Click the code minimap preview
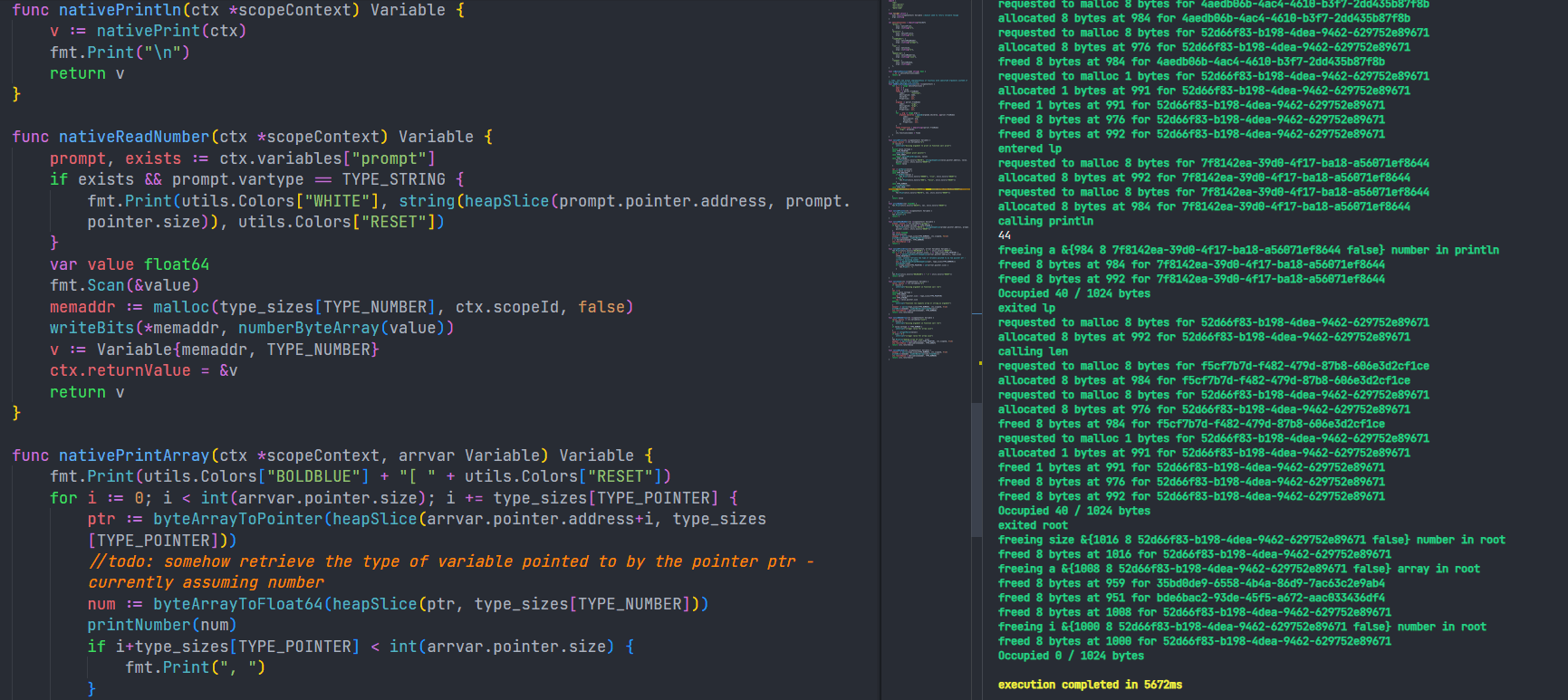The image size is (1568, 700). 926,181
